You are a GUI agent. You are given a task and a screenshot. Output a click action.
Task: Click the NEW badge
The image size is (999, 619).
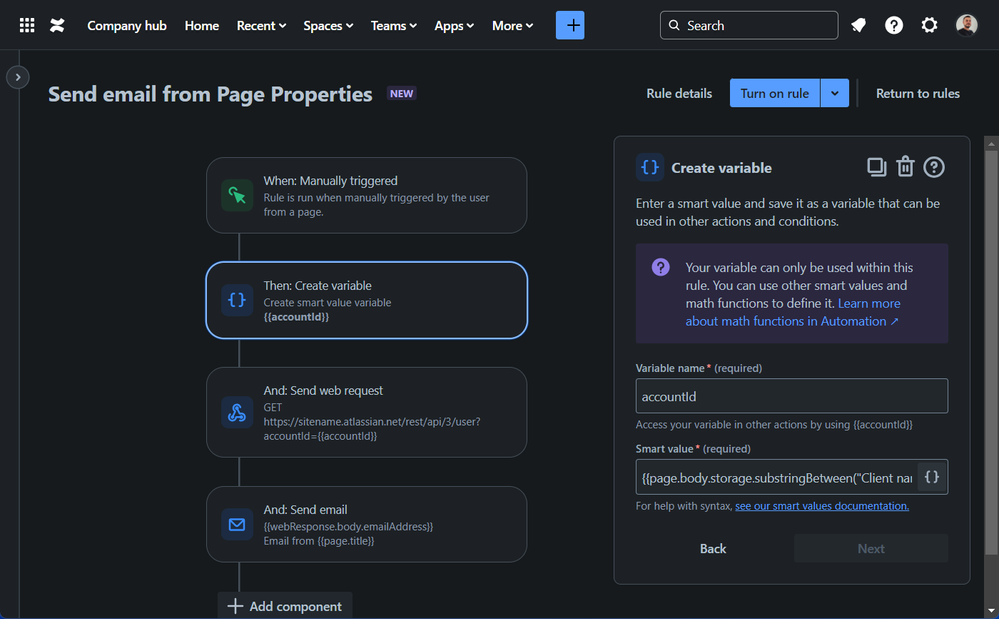tap(401, 94)
